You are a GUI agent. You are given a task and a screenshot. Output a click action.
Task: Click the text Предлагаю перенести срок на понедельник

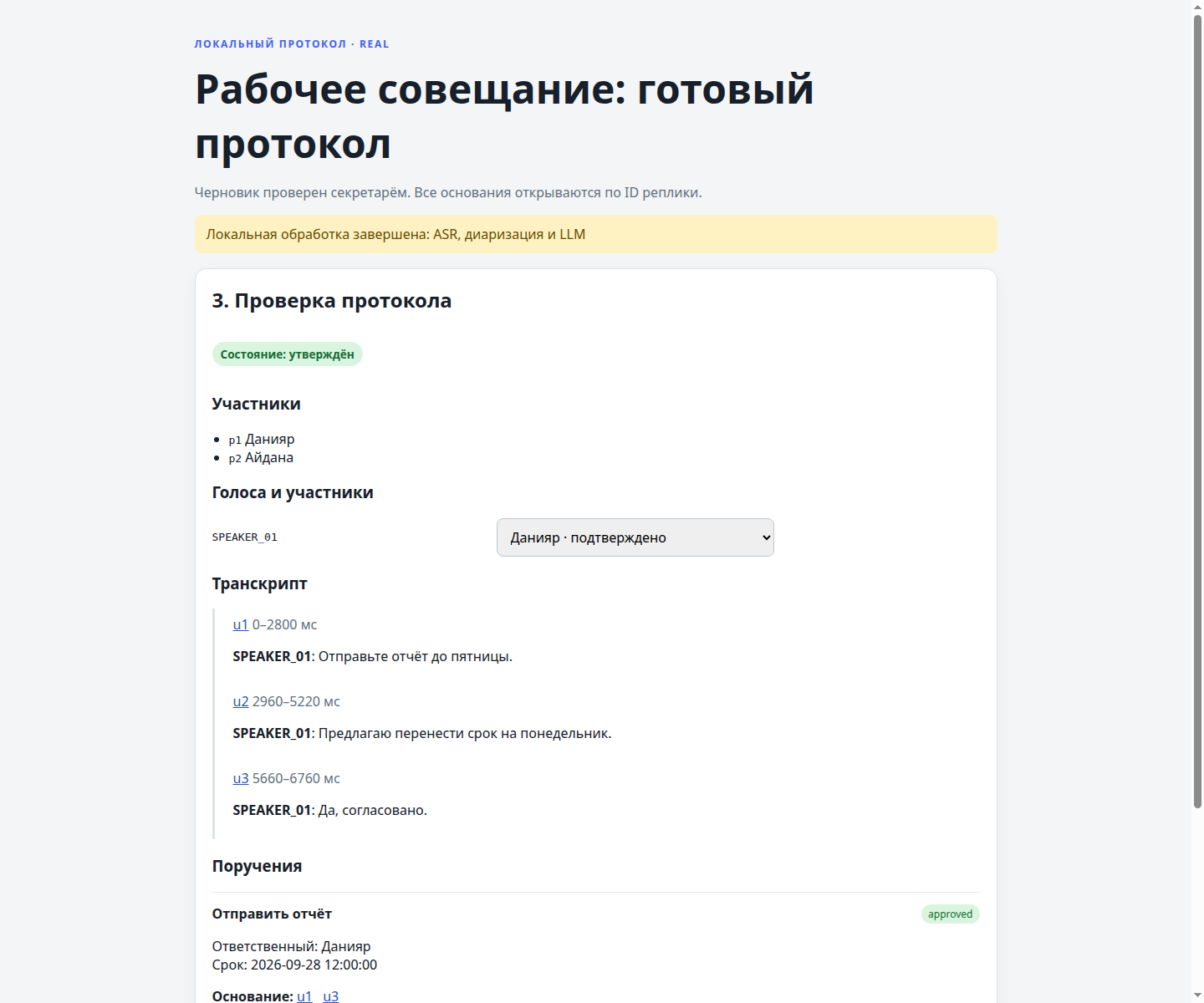(x=465, y=733)
